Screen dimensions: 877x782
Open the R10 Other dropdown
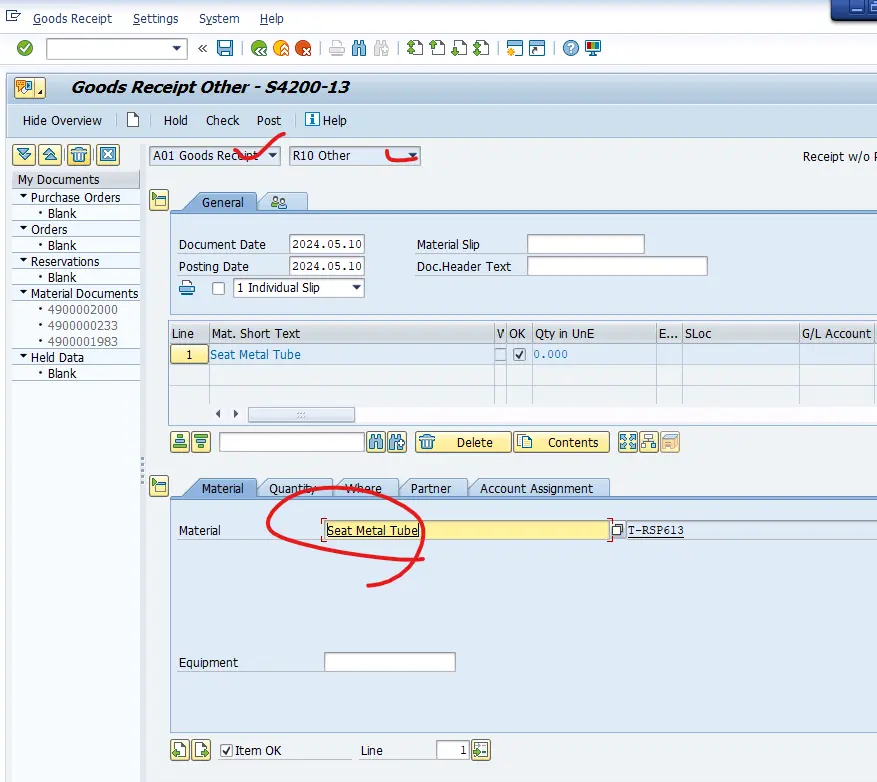pyautogui.click(x=412, y=156)
